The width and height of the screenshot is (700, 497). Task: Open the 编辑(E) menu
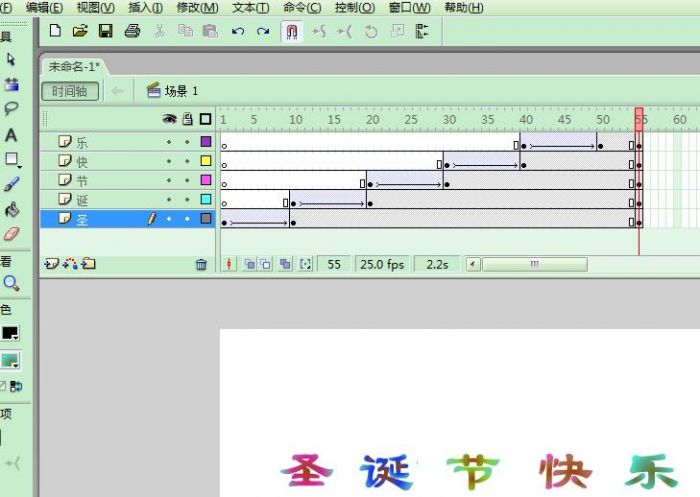click(44, 8)
